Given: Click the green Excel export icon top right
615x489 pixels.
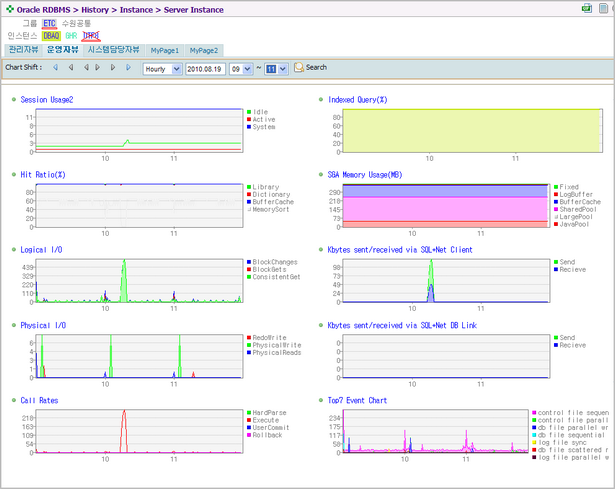Looking at the screenshot, I should tap(587, 8).
